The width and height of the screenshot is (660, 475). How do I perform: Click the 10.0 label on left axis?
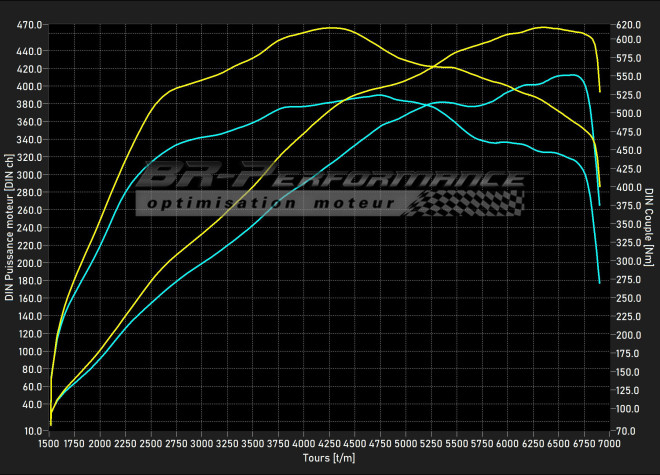[x=32, y=430]
